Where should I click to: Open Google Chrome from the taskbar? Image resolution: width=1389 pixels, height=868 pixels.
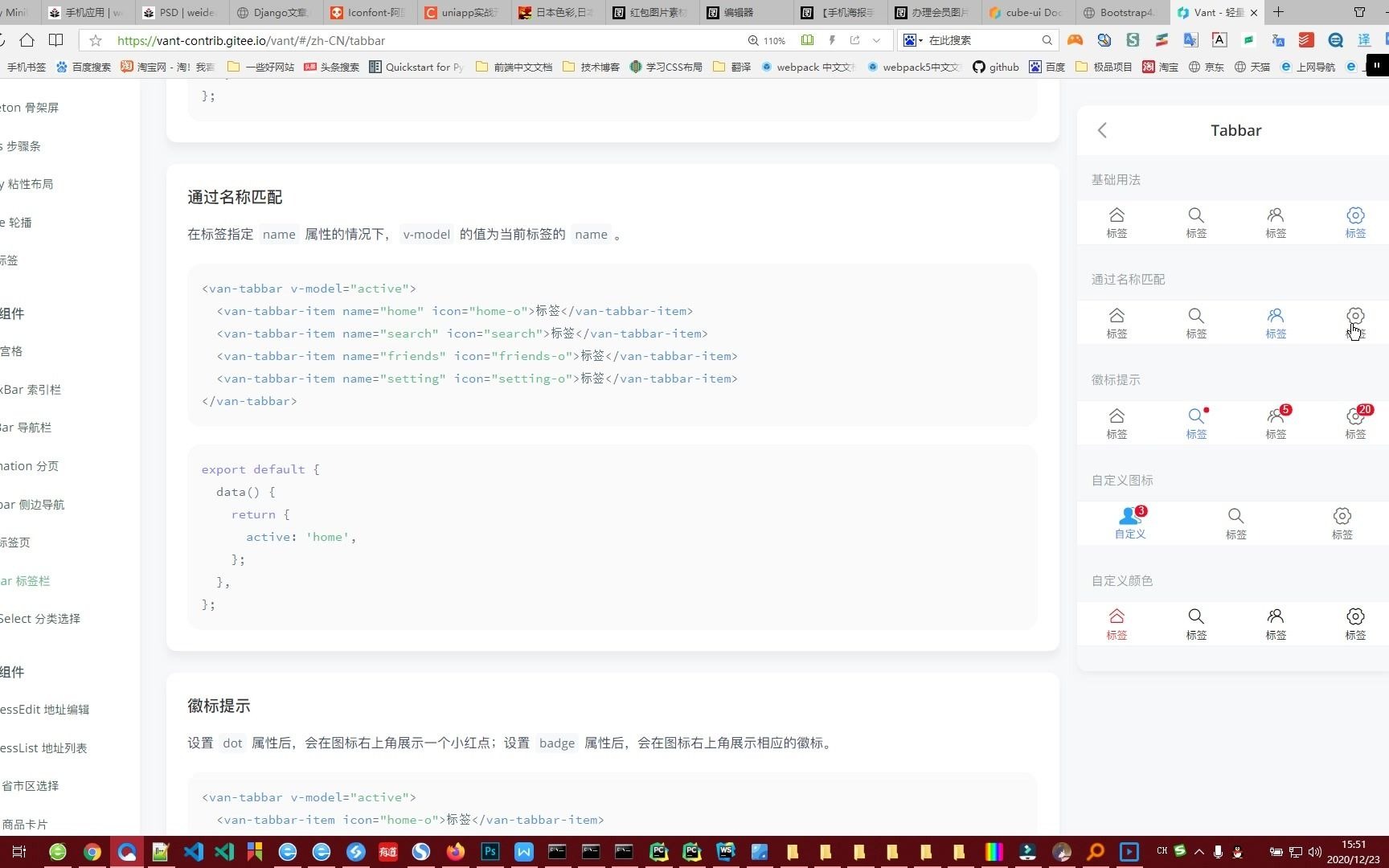pos(92,852)
